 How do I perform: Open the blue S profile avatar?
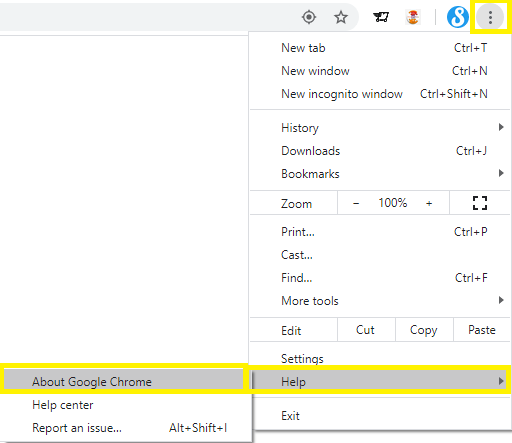pos(458,17)
